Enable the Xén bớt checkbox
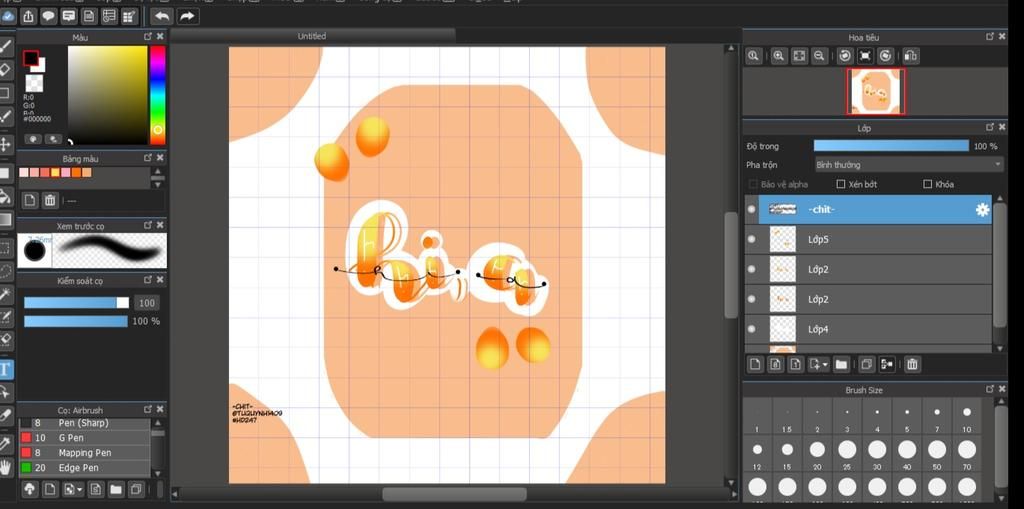 (841, 184)
